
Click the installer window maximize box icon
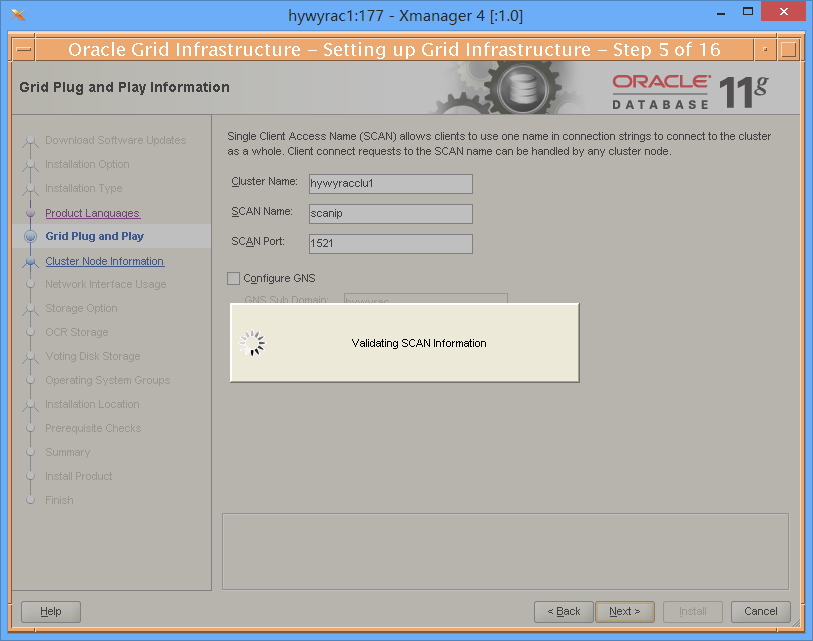pos(789,50)
